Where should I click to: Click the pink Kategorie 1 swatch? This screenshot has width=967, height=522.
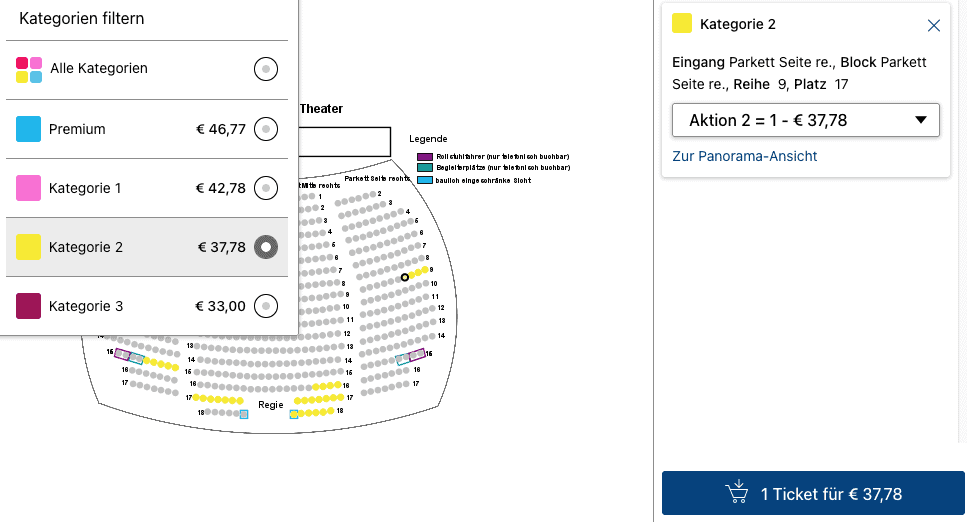(x=29, y=188)
